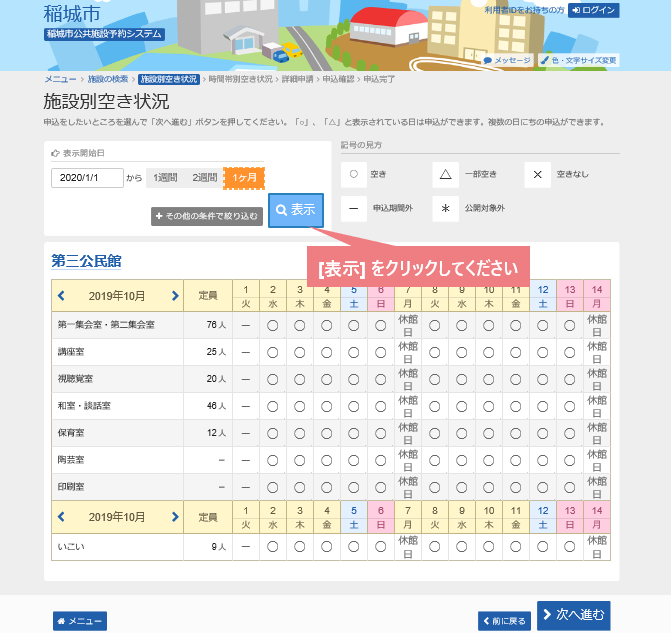Select いこい availability on day 2
This screenshot has height=633, width=671.
273,547
